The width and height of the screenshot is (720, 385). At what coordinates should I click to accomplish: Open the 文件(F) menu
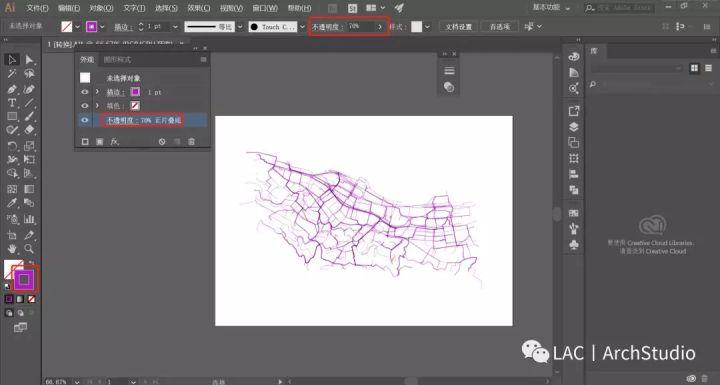tap(37, 8)
